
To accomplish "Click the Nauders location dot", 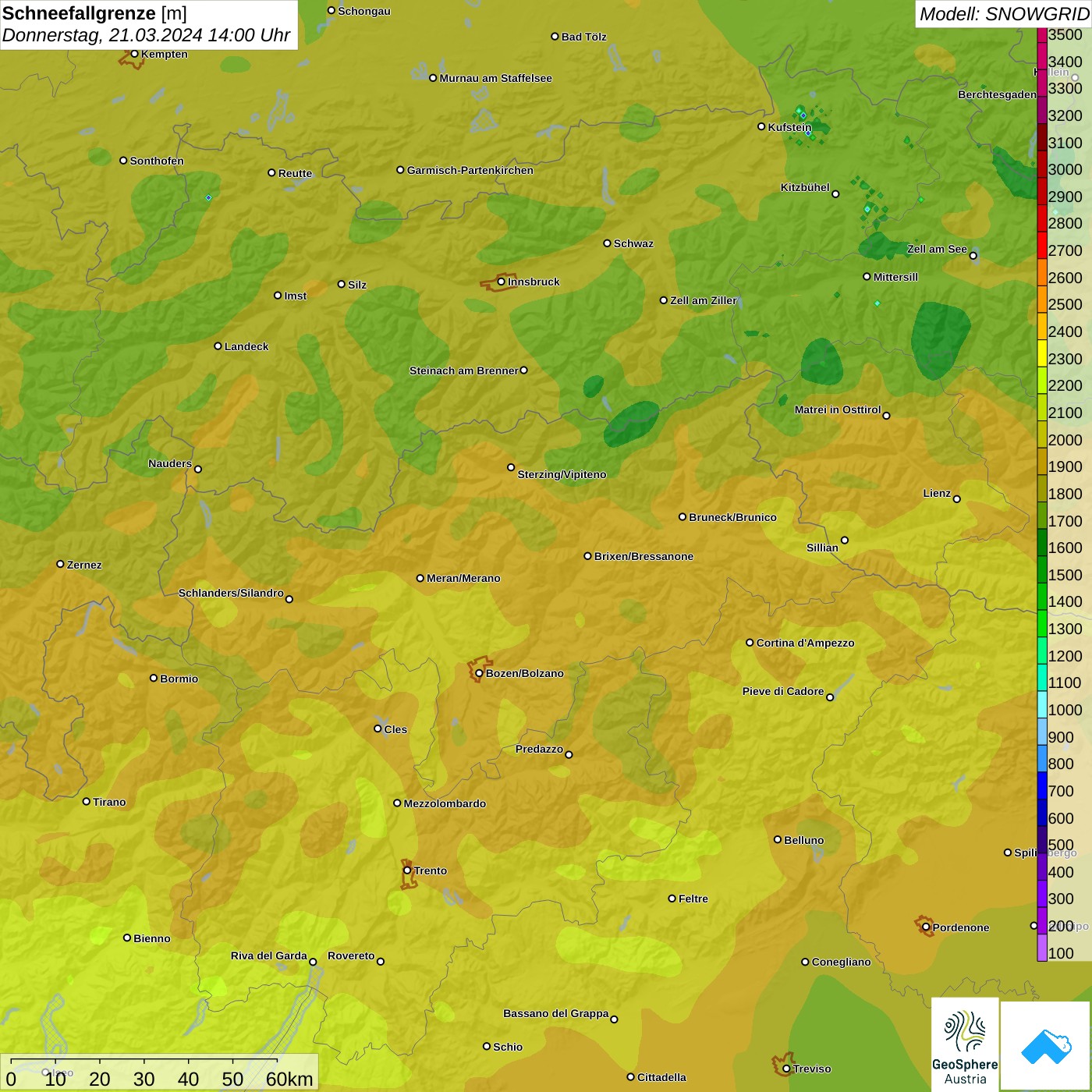I will coord(198,469).
